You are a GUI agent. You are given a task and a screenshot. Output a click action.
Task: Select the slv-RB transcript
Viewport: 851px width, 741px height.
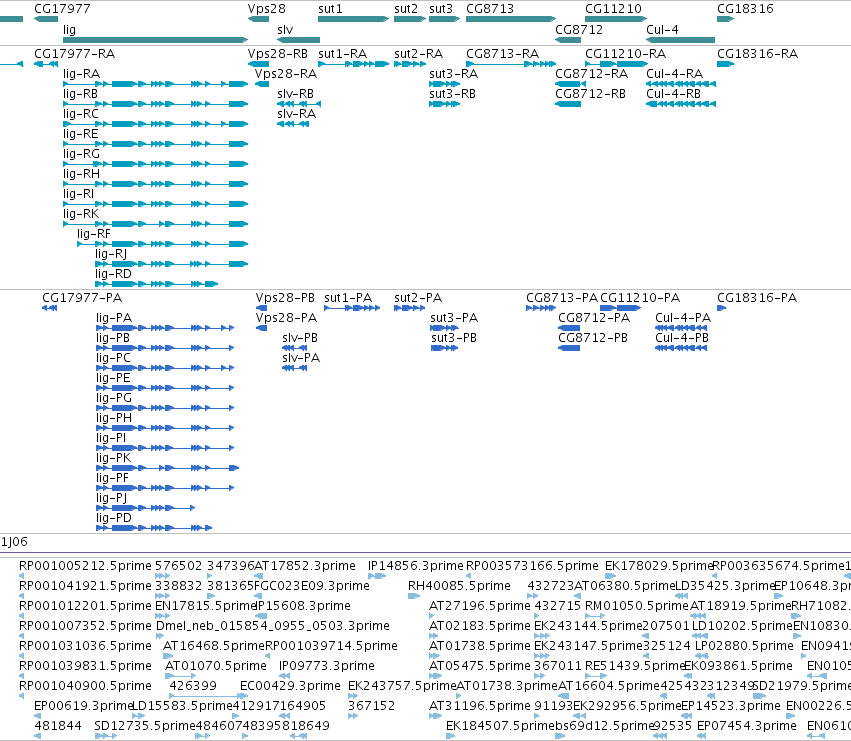tap(299, 104)
